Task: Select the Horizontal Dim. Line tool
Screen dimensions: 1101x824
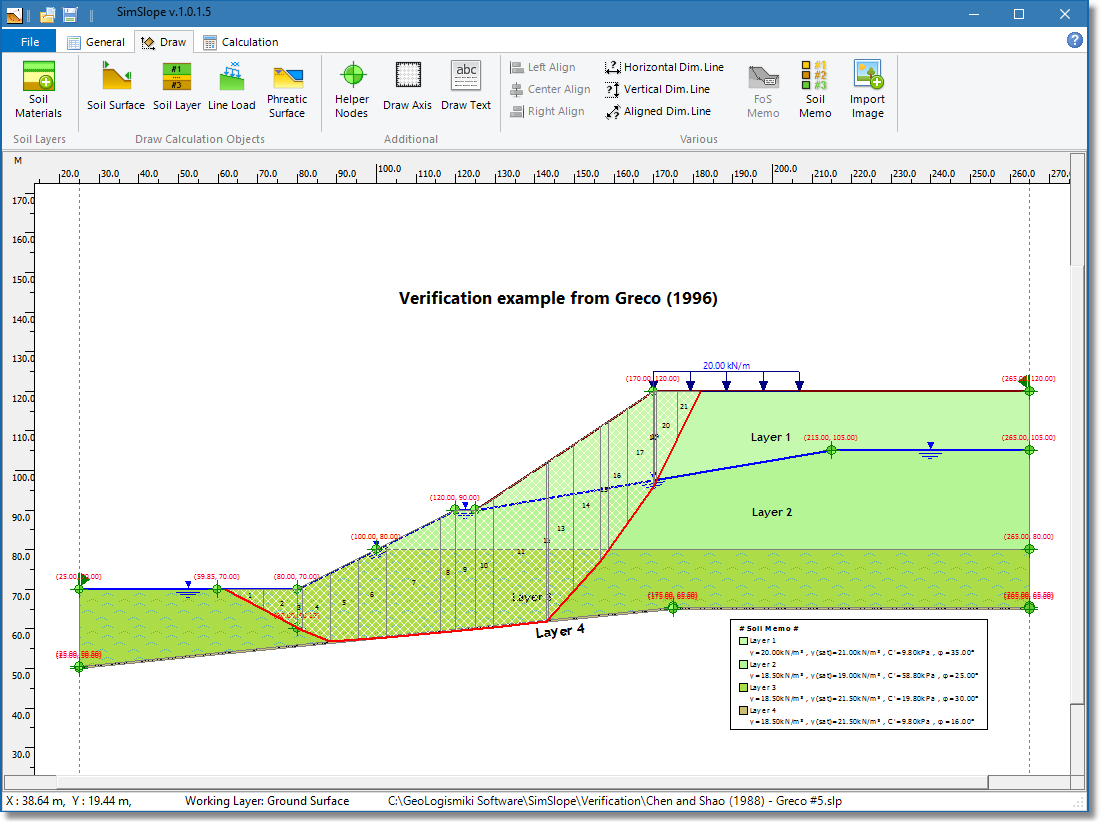Action: tap(665, 67)
